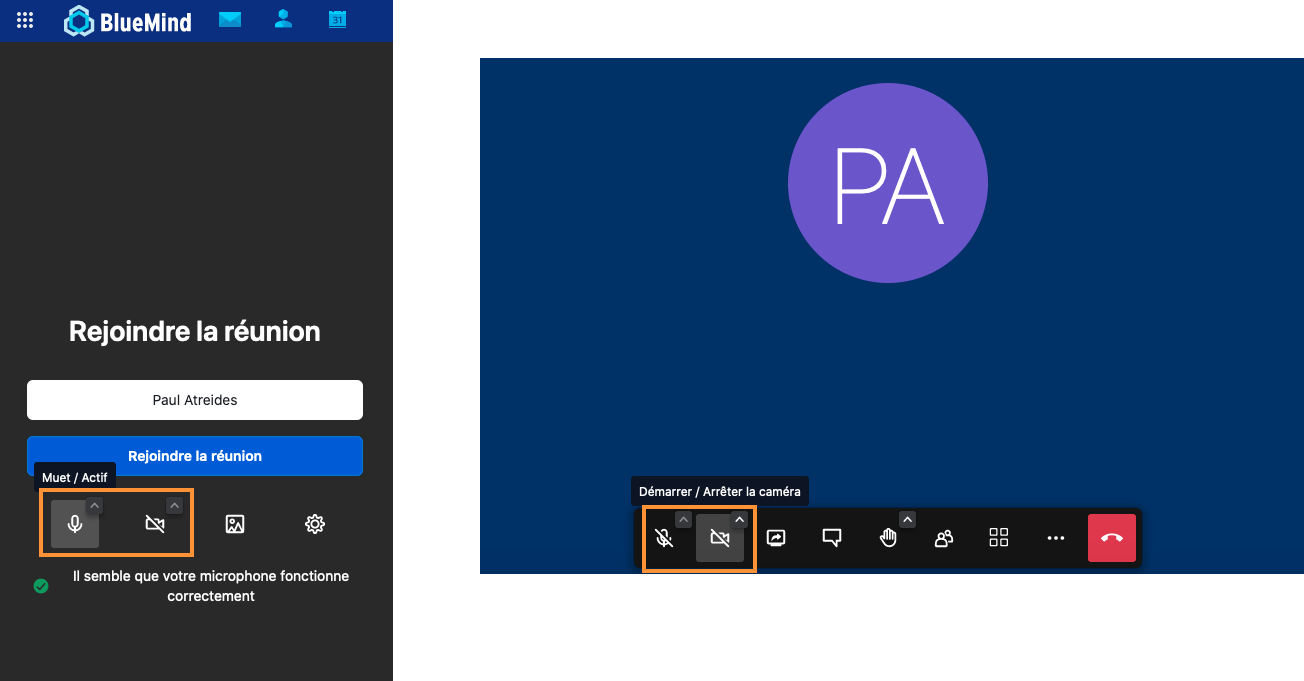Expand microphone options in the pre-join panel

coord(95,506)
